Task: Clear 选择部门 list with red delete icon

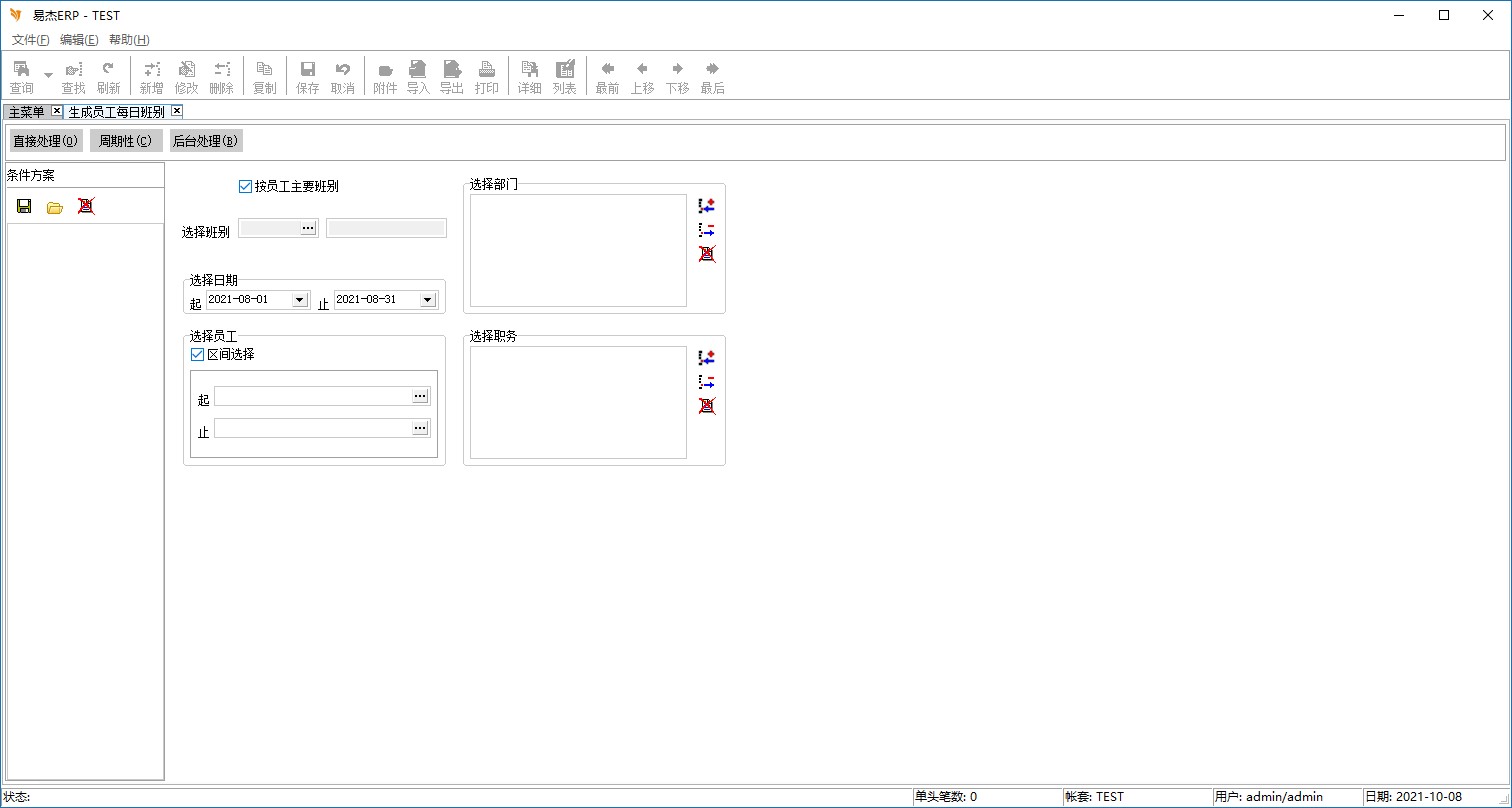Action: [x=707, y=254]
